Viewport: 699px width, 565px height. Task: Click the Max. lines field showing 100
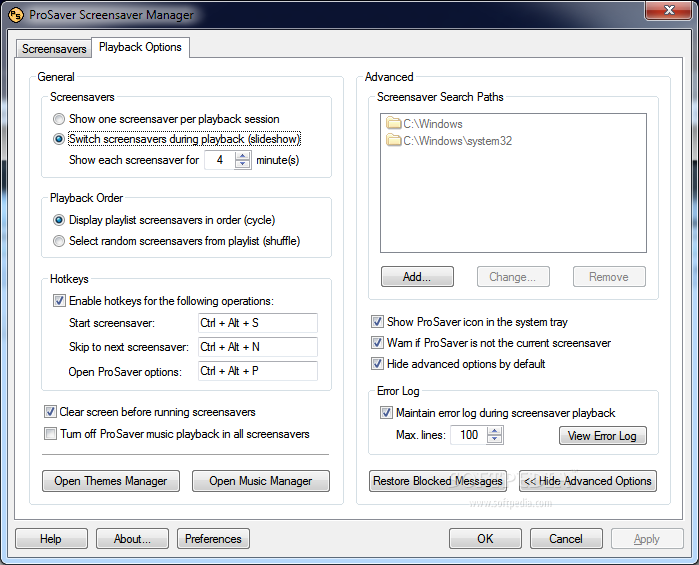pos(469,435)
